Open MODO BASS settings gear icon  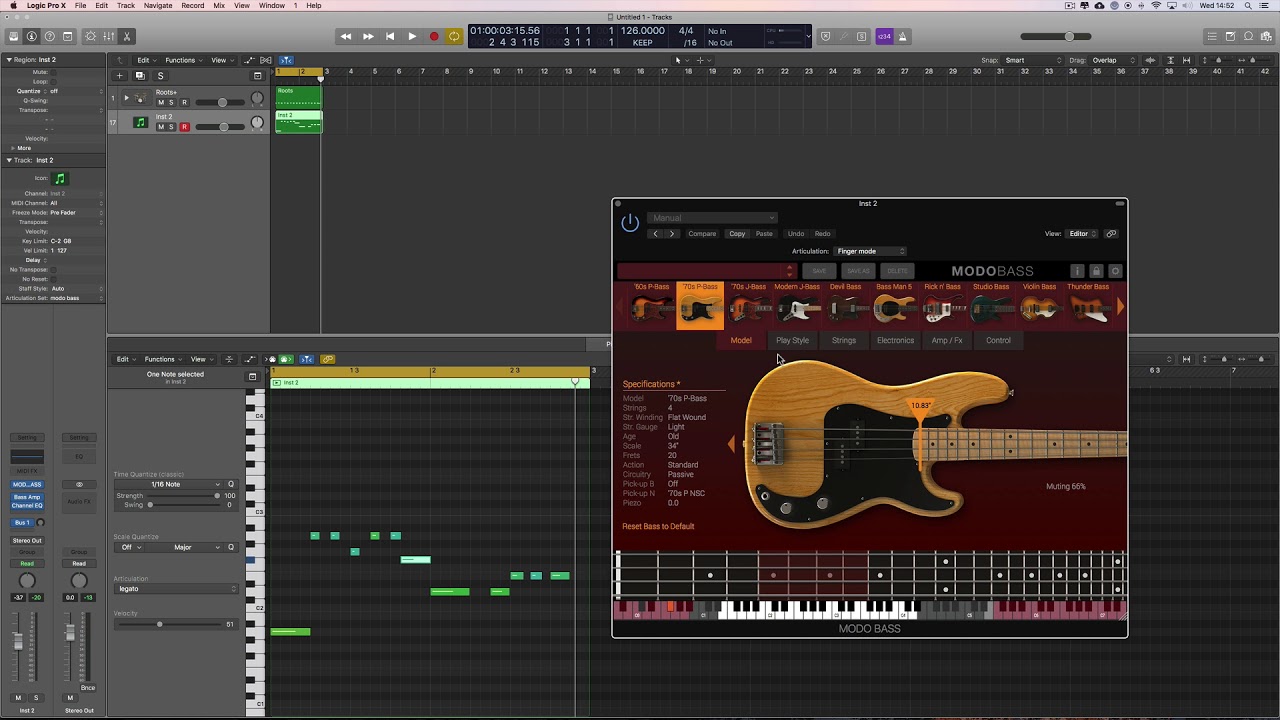tap(1115, 271)
